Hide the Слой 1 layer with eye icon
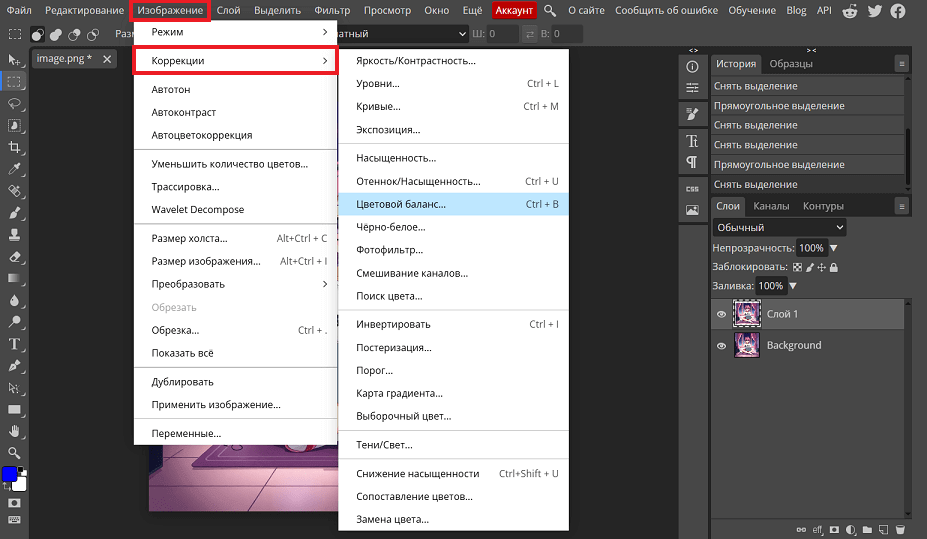Image resolution: width=927 pixels, height=539 pixels. 721,314
